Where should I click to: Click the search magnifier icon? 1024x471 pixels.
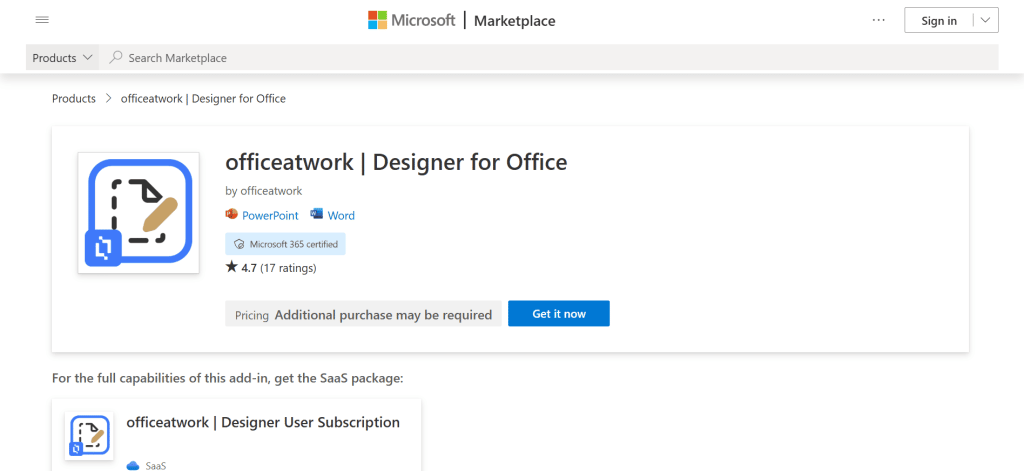(116, 58)
